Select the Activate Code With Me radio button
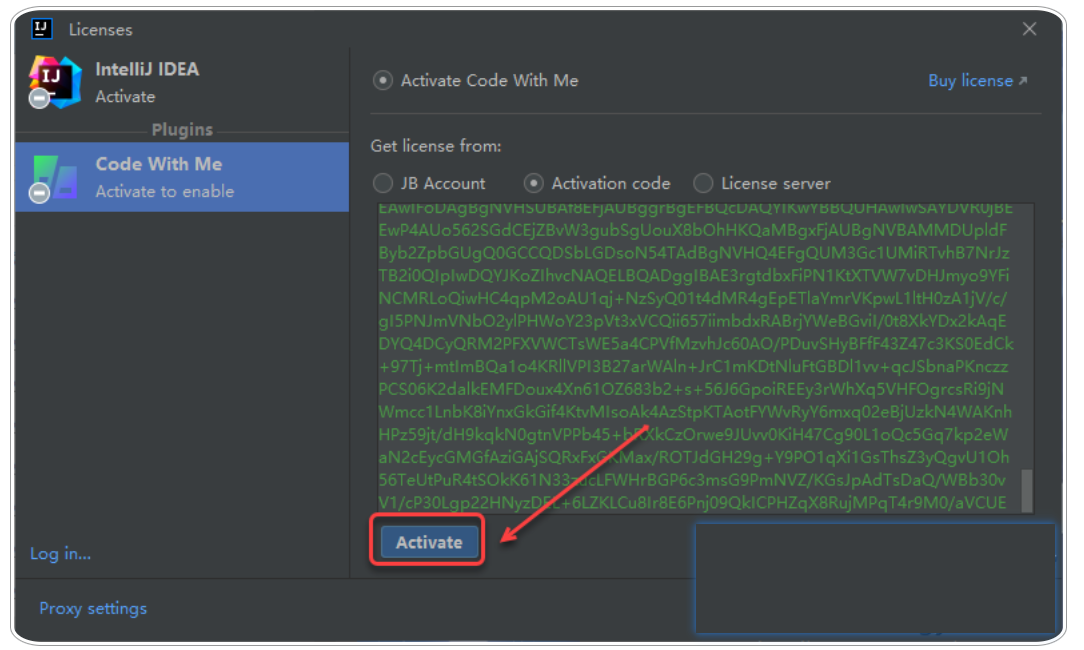 382,81
